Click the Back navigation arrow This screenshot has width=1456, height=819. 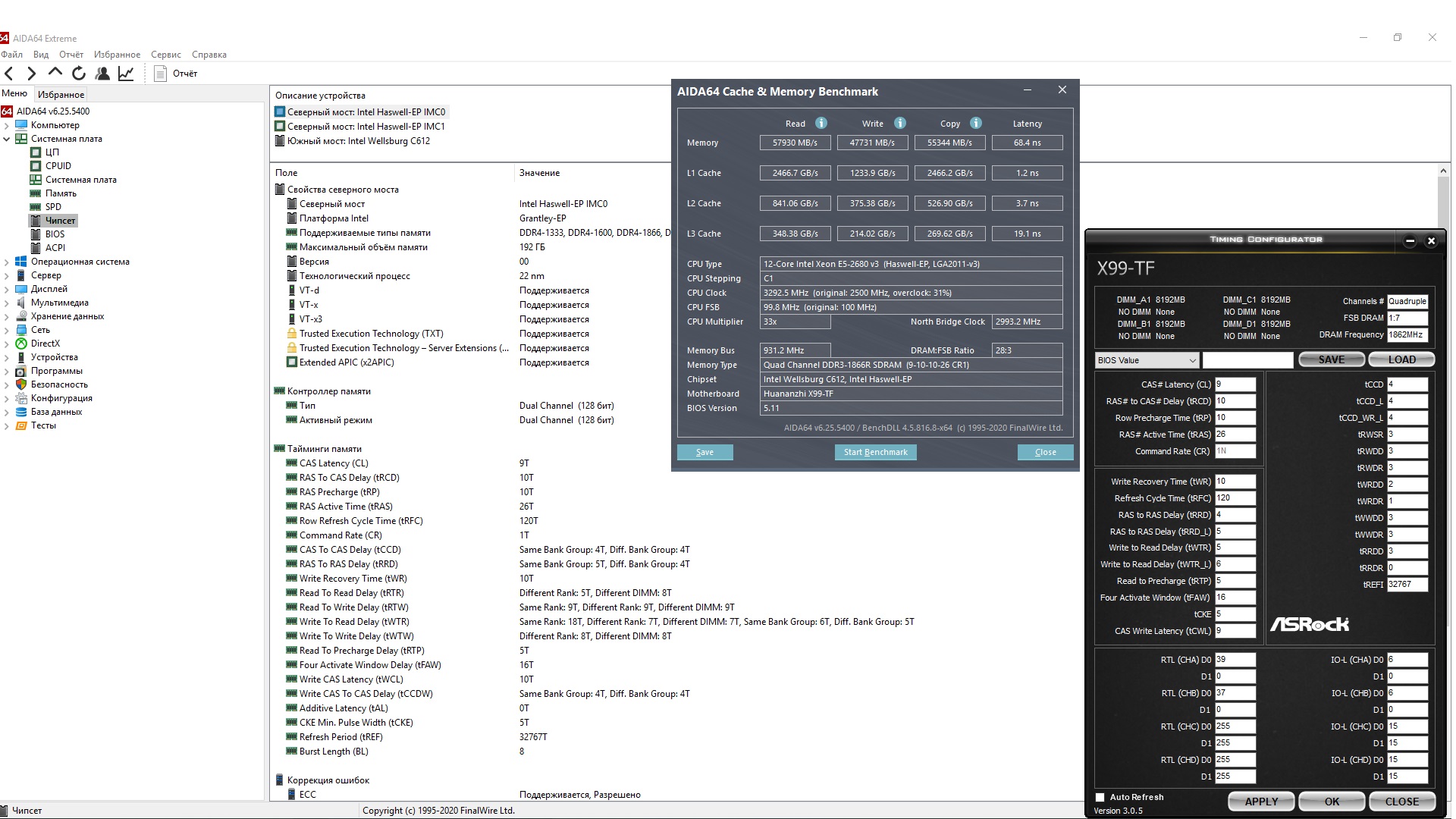click(9, 74)
